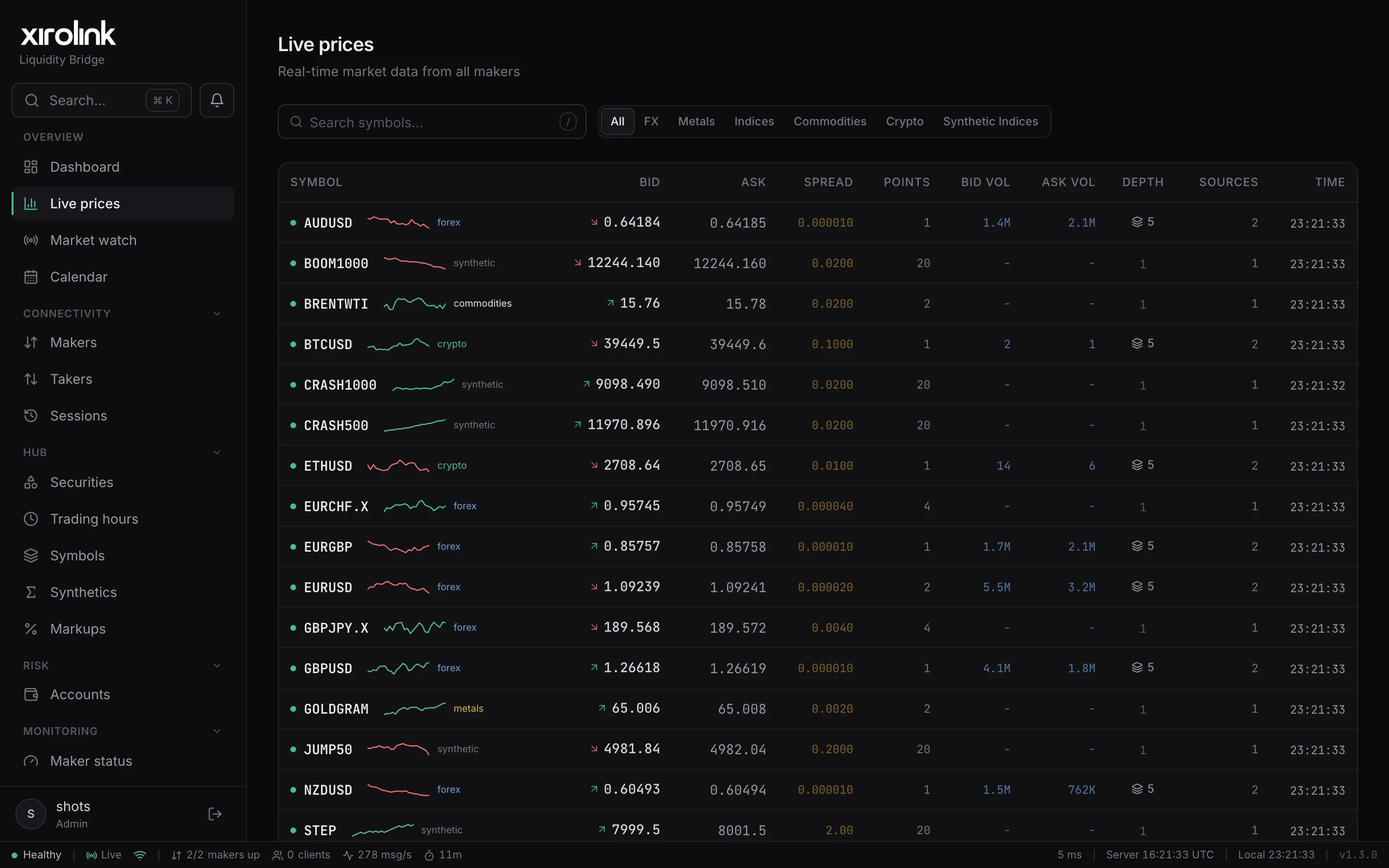Click the Makers arrows icon
1389x868 pixels.
coord(31,342)
